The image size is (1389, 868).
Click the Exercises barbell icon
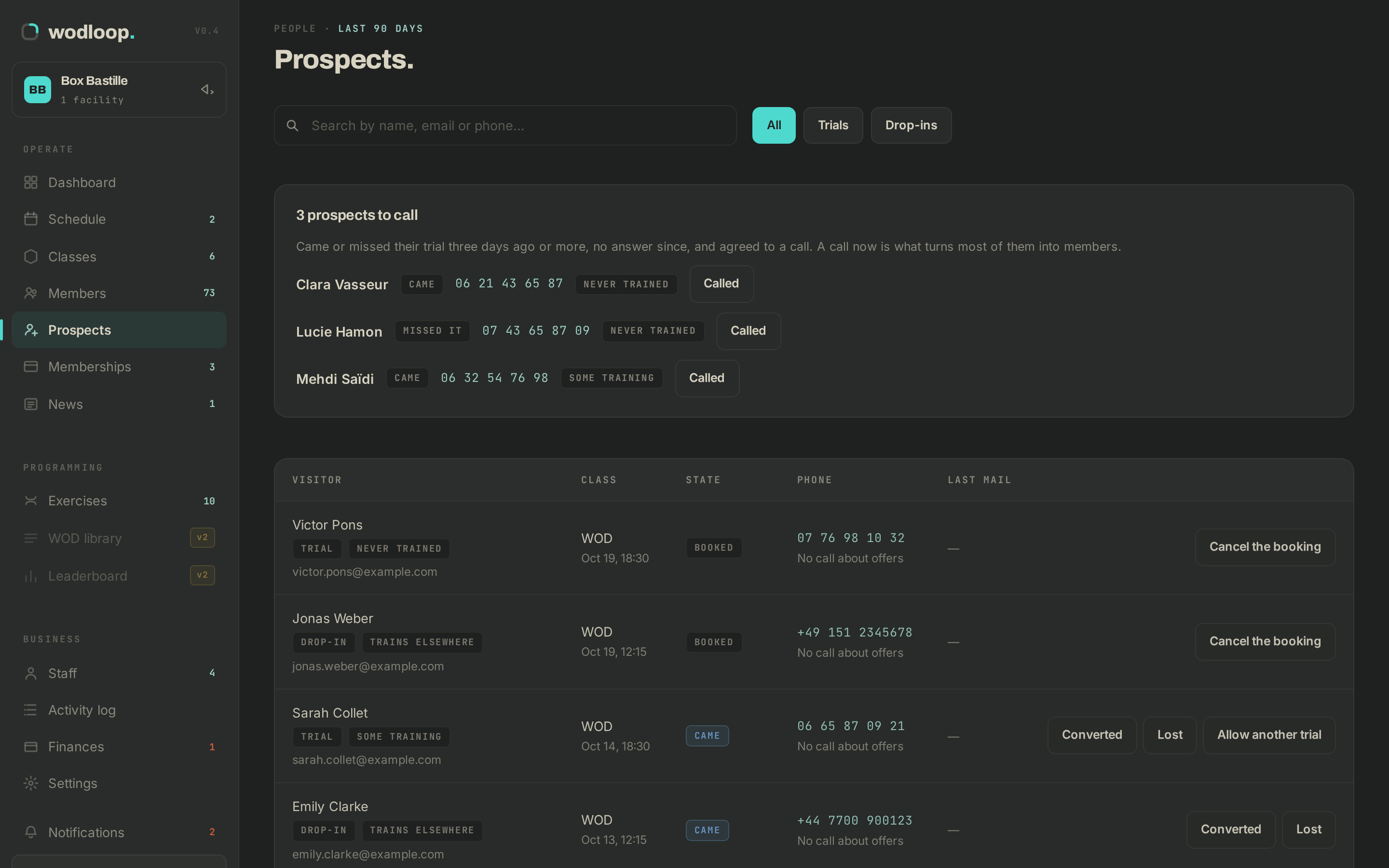pos(31,501)
